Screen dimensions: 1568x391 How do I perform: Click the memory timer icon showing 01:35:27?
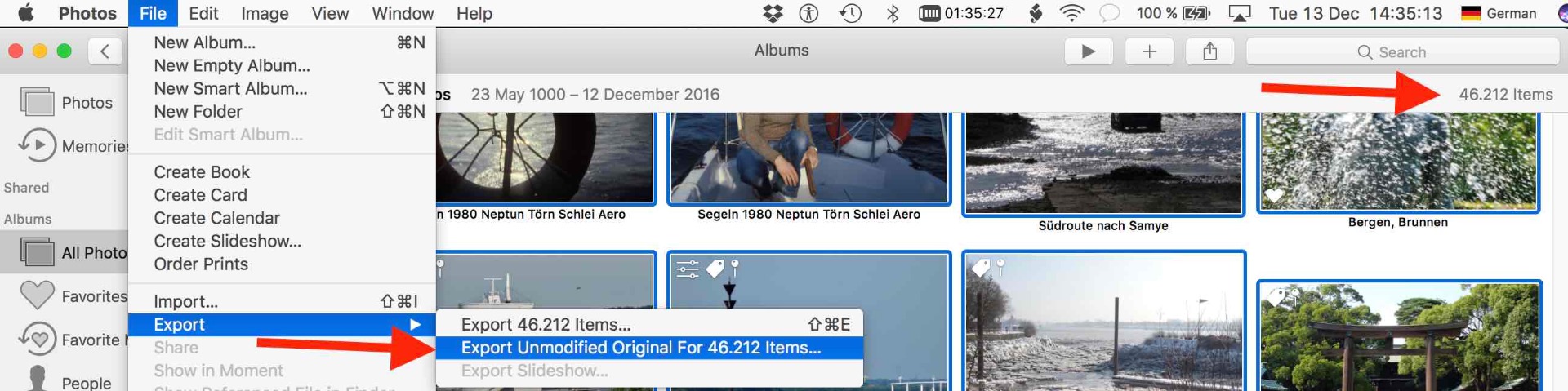(x=961, y=13)
